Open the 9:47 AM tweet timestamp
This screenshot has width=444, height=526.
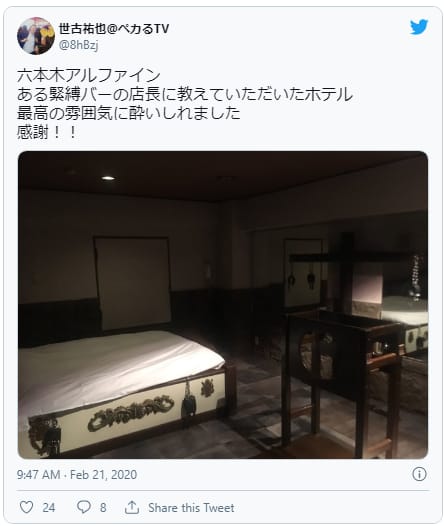[x=39, y=475]
